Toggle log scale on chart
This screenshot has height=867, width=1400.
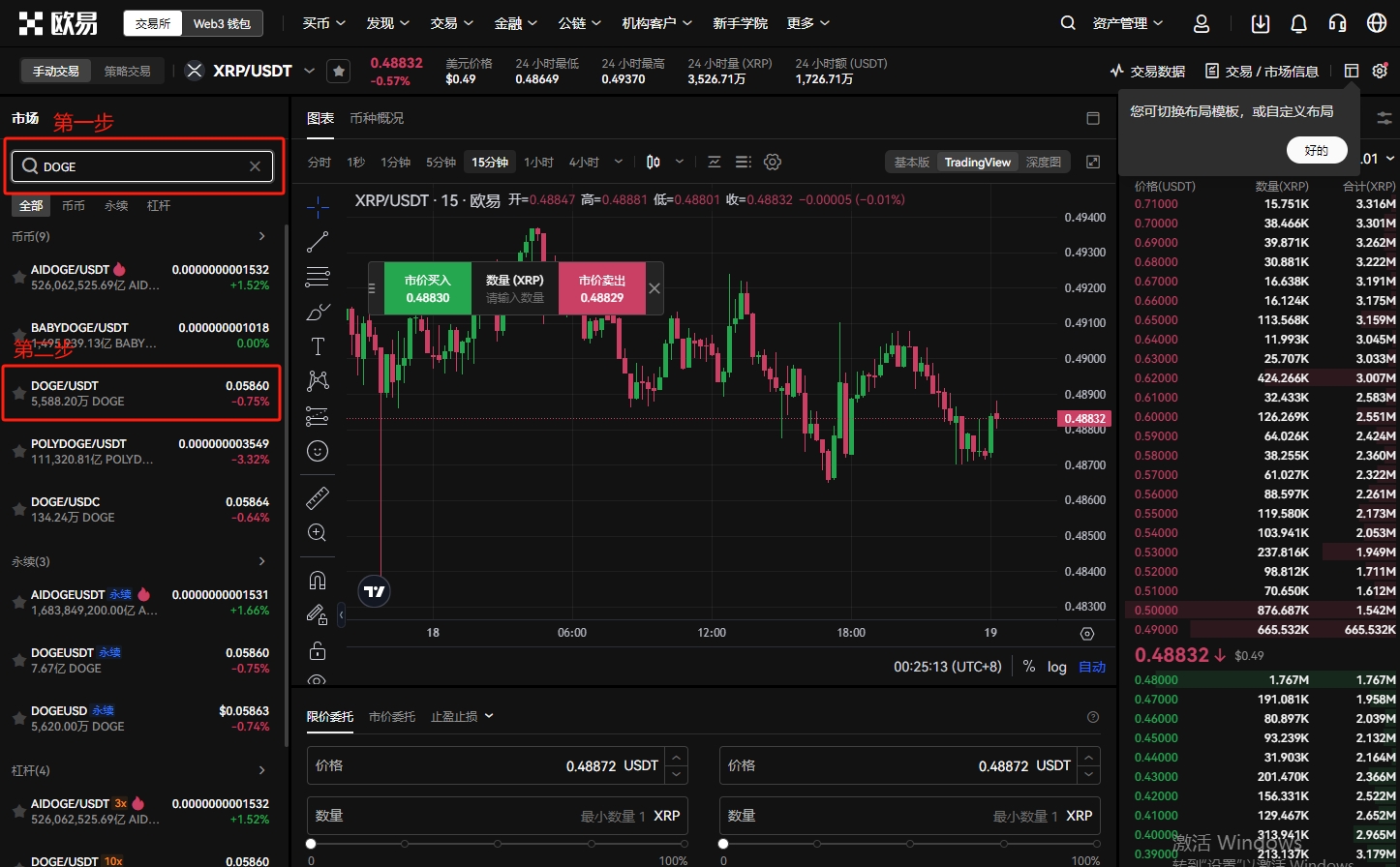(1057, 667)
